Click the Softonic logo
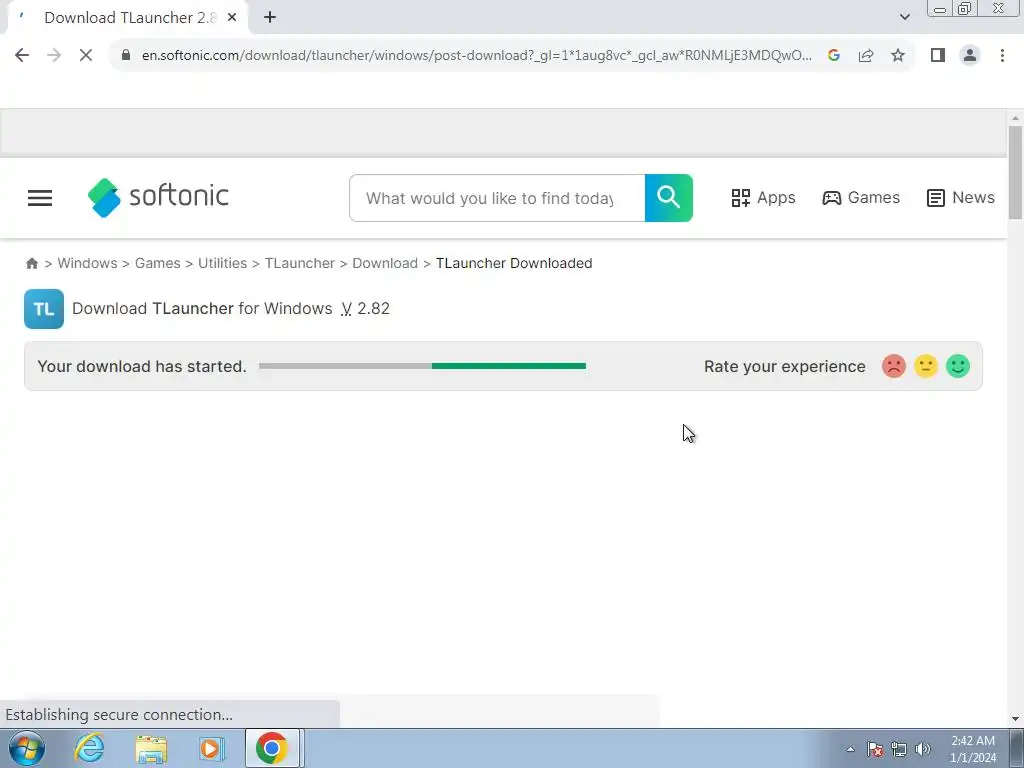Viewport: 1024px width, 768px height. click(158, 197)
